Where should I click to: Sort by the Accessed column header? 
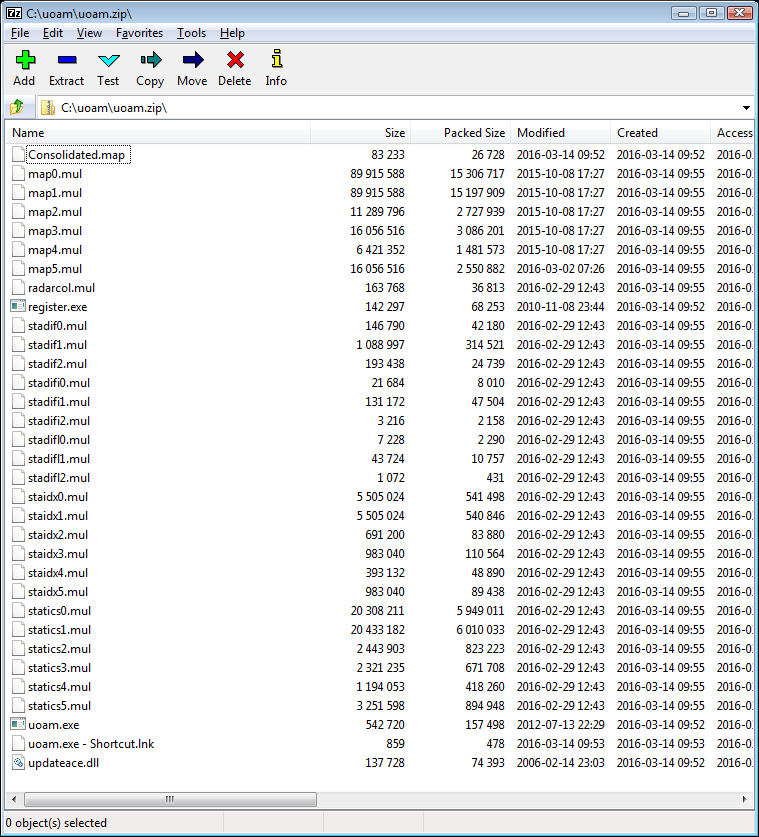[x=732, y=133]
